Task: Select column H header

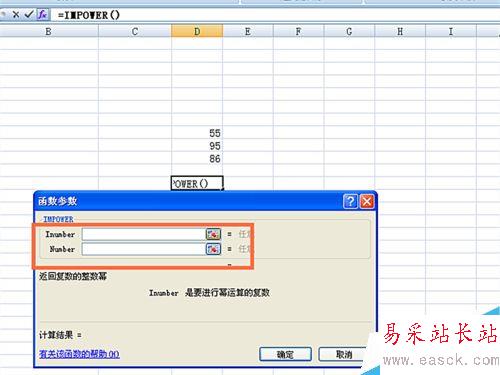Action: pos(400,32)
